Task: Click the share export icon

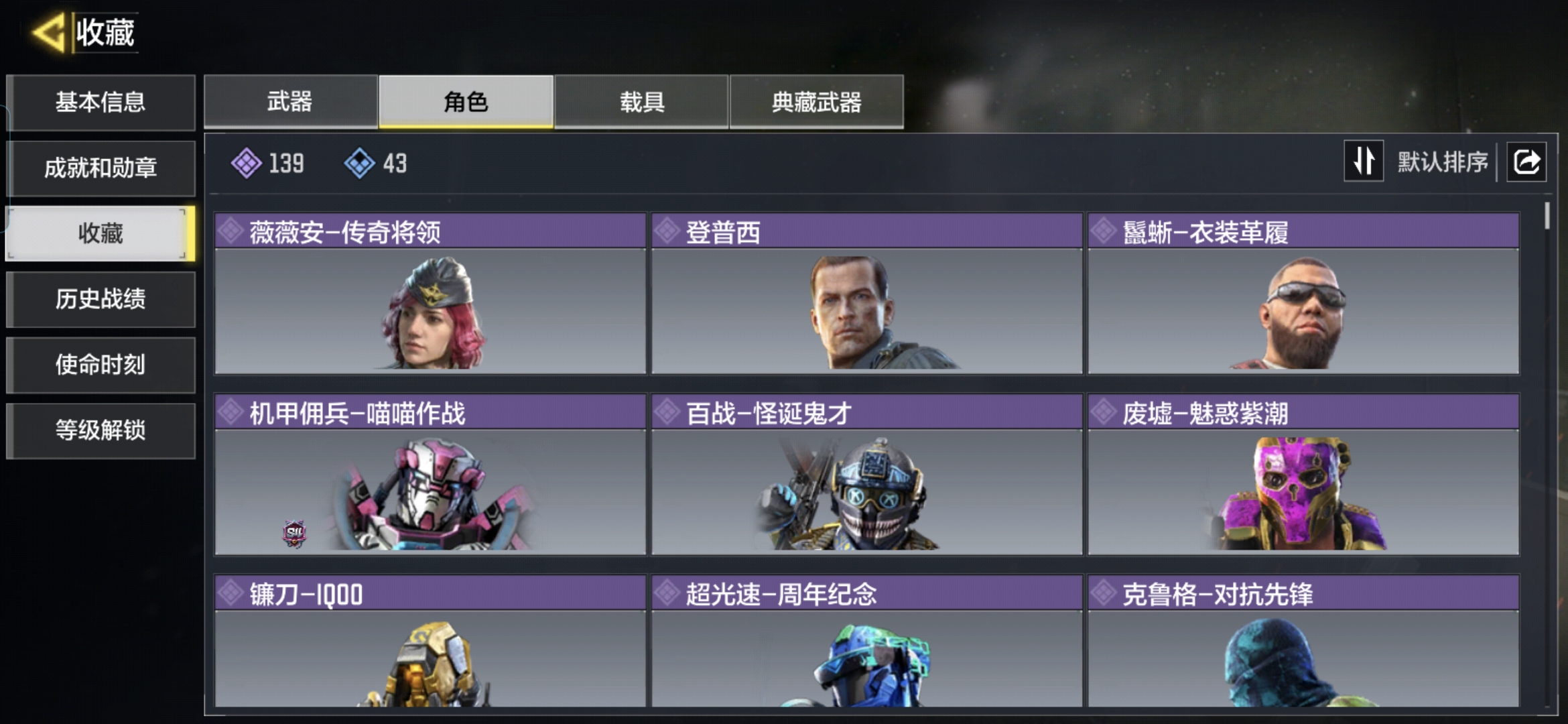Action: coord(1526,162)
